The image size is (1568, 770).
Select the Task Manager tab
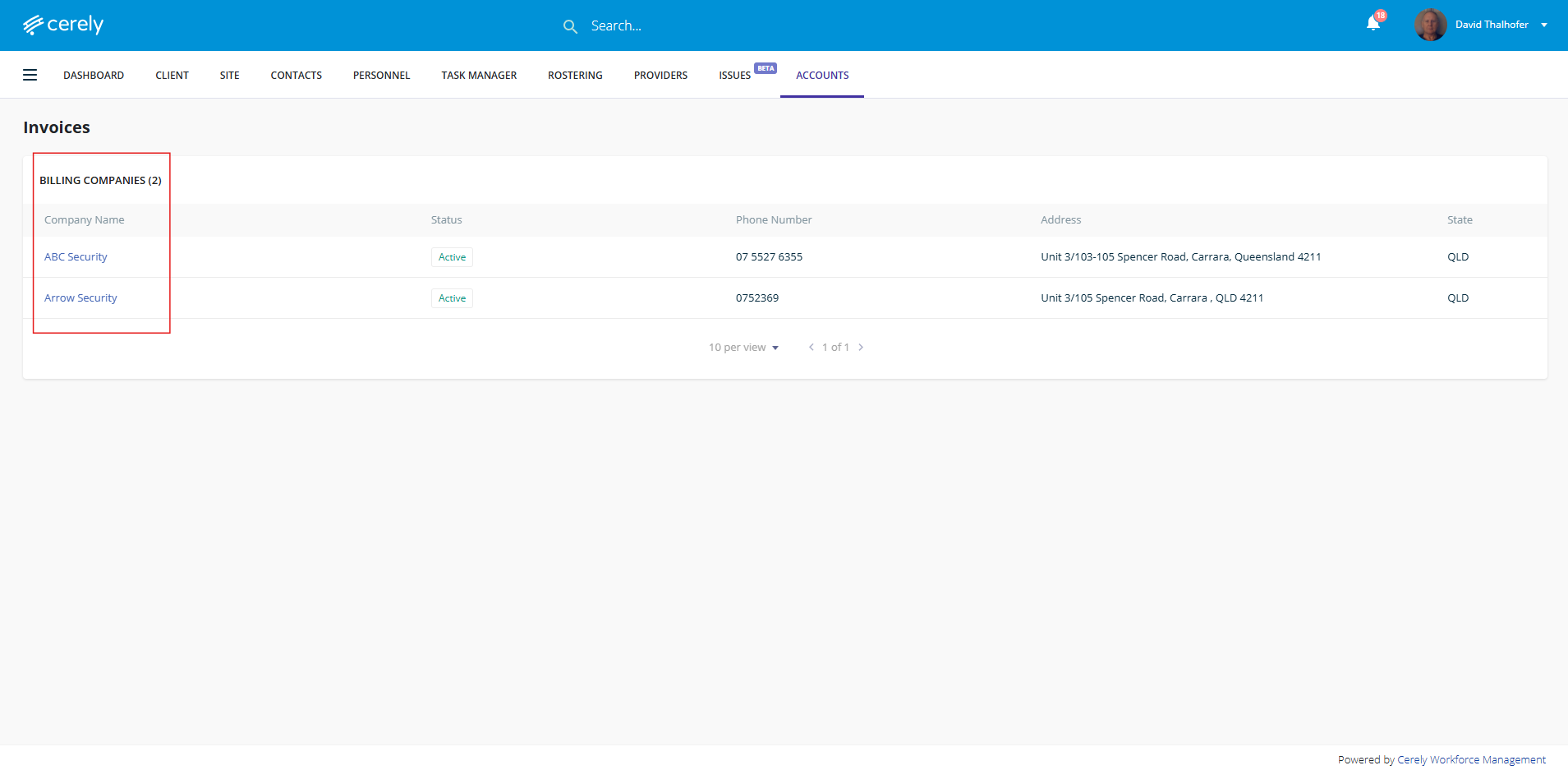point(479,75)
